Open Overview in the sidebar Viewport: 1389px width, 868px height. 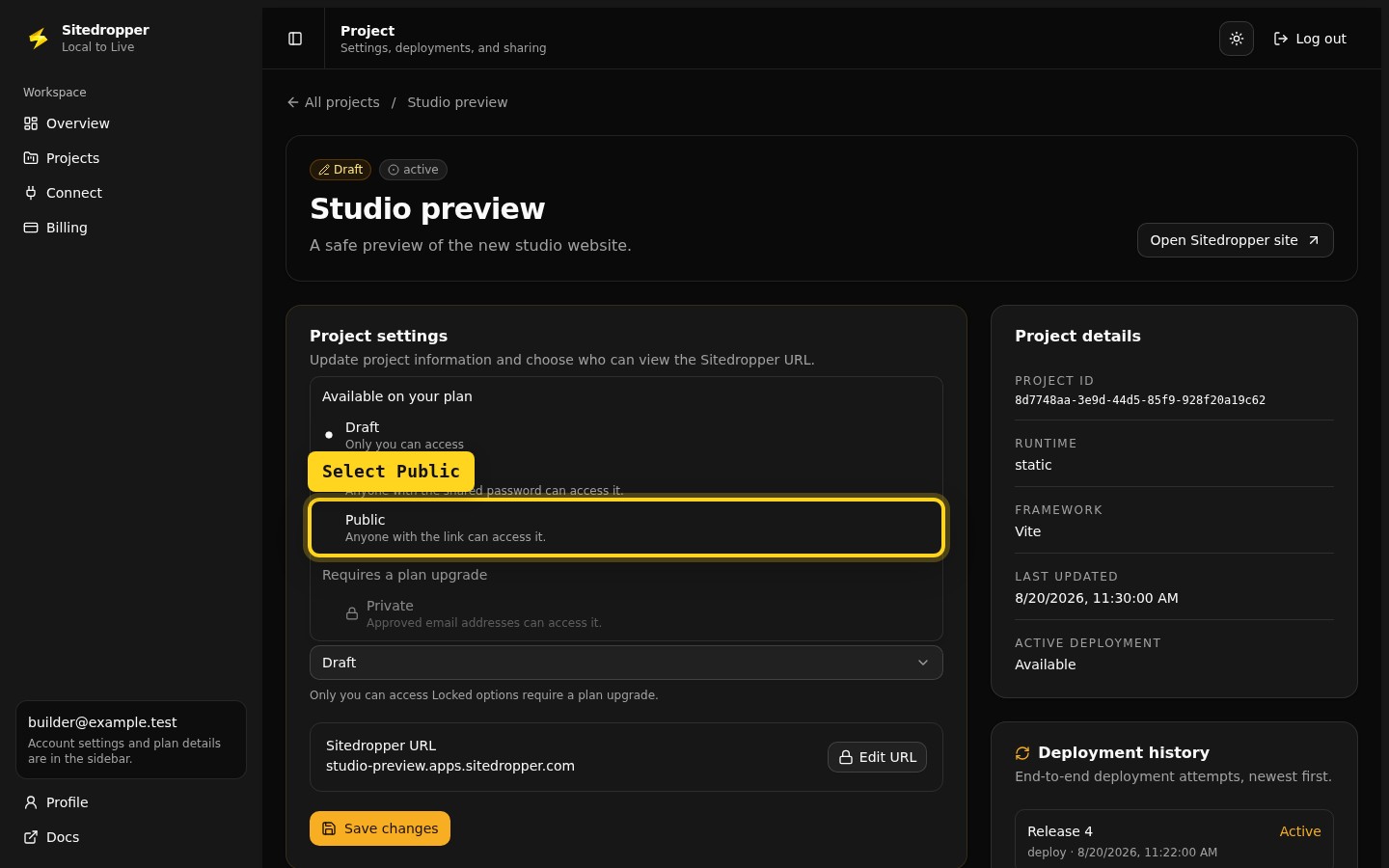131,123
